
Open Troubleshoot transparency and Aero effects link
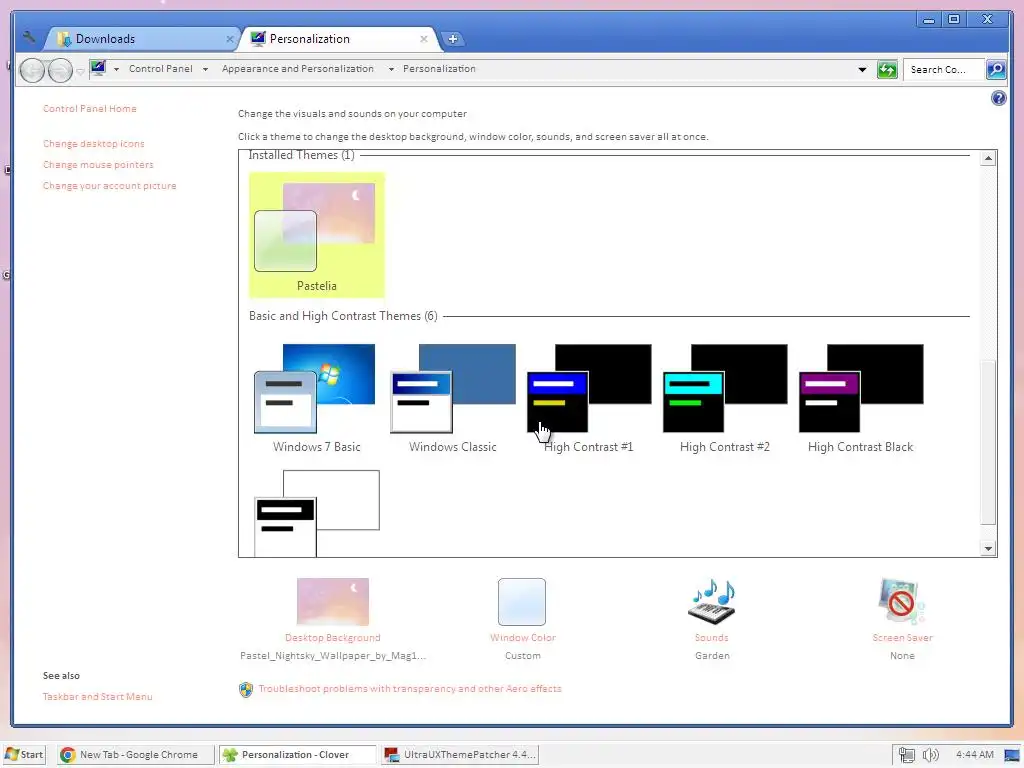click(x=409, y=688)
